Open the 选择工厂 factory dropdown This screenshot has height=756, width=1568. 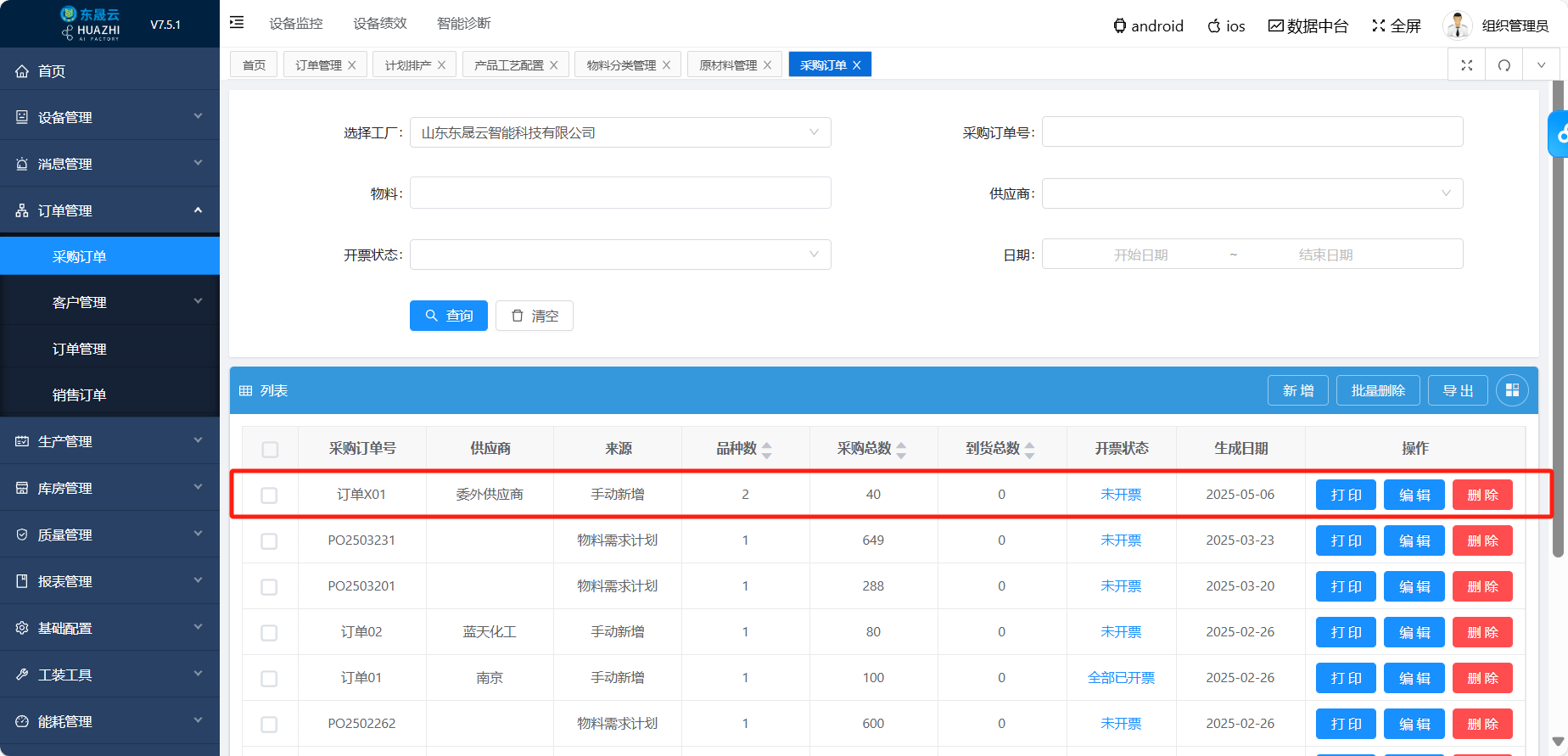(620, 132)
